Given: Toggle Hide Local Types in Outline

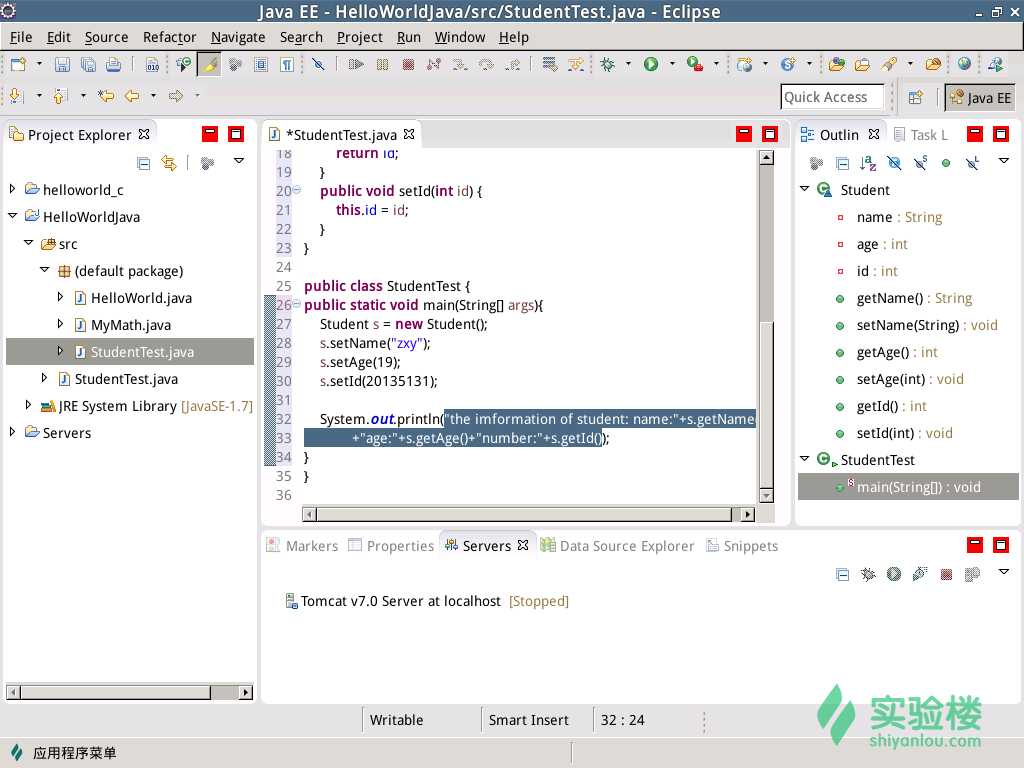Looking at the screenshot, I should [x=972, y=163].
